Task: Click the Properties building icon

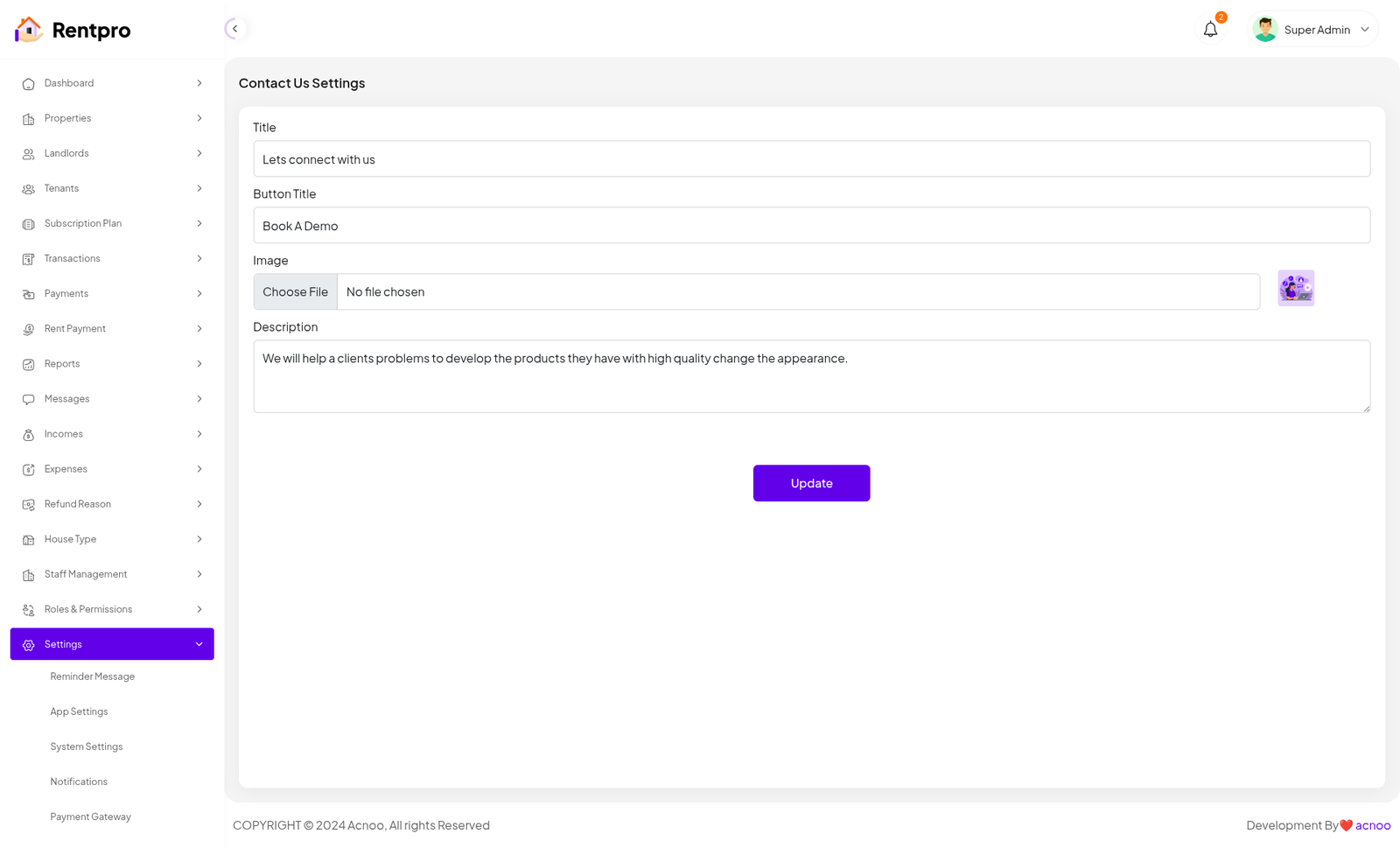Action: 28,119
